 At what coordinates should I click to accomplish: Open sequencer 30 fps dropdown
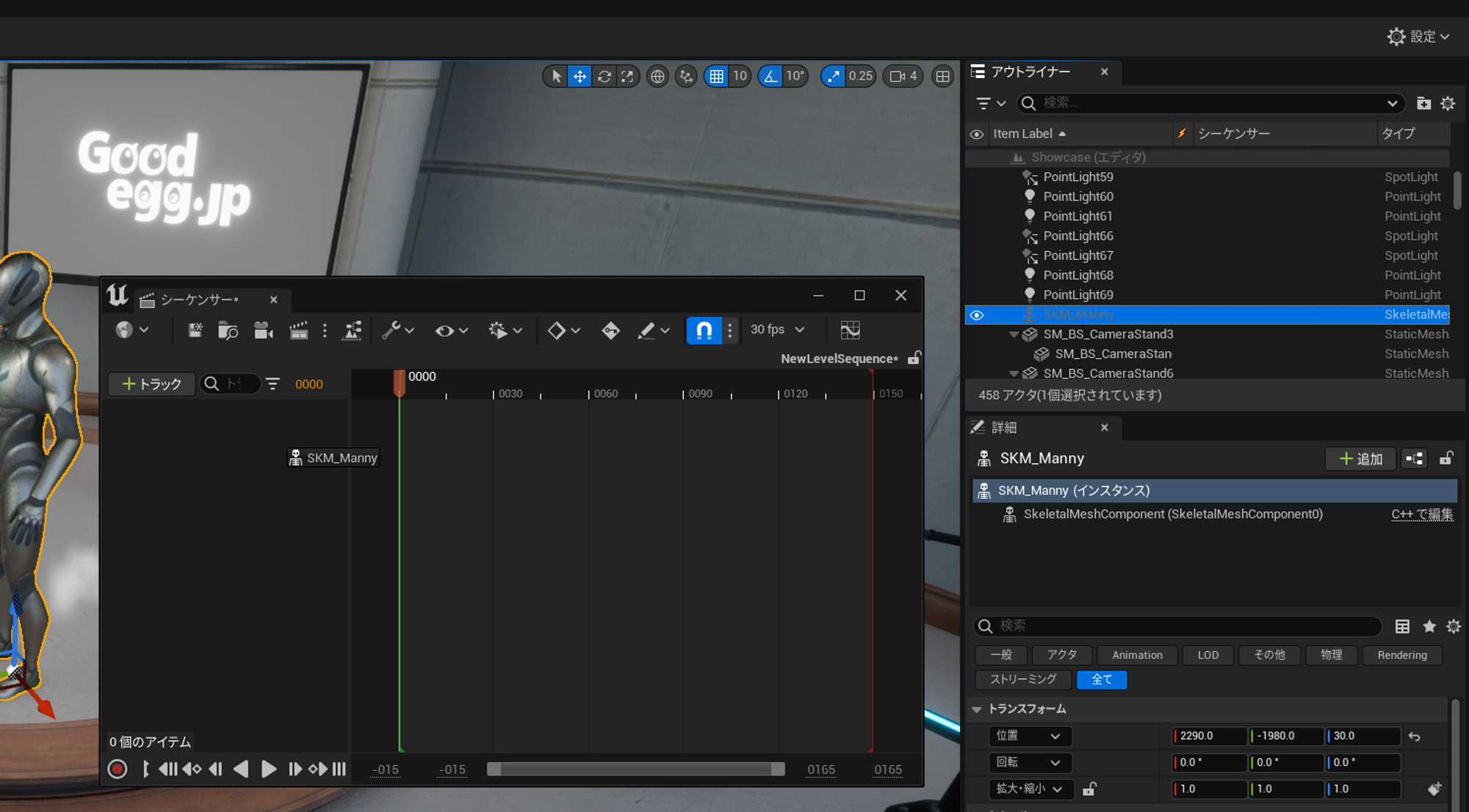[777, 330]
